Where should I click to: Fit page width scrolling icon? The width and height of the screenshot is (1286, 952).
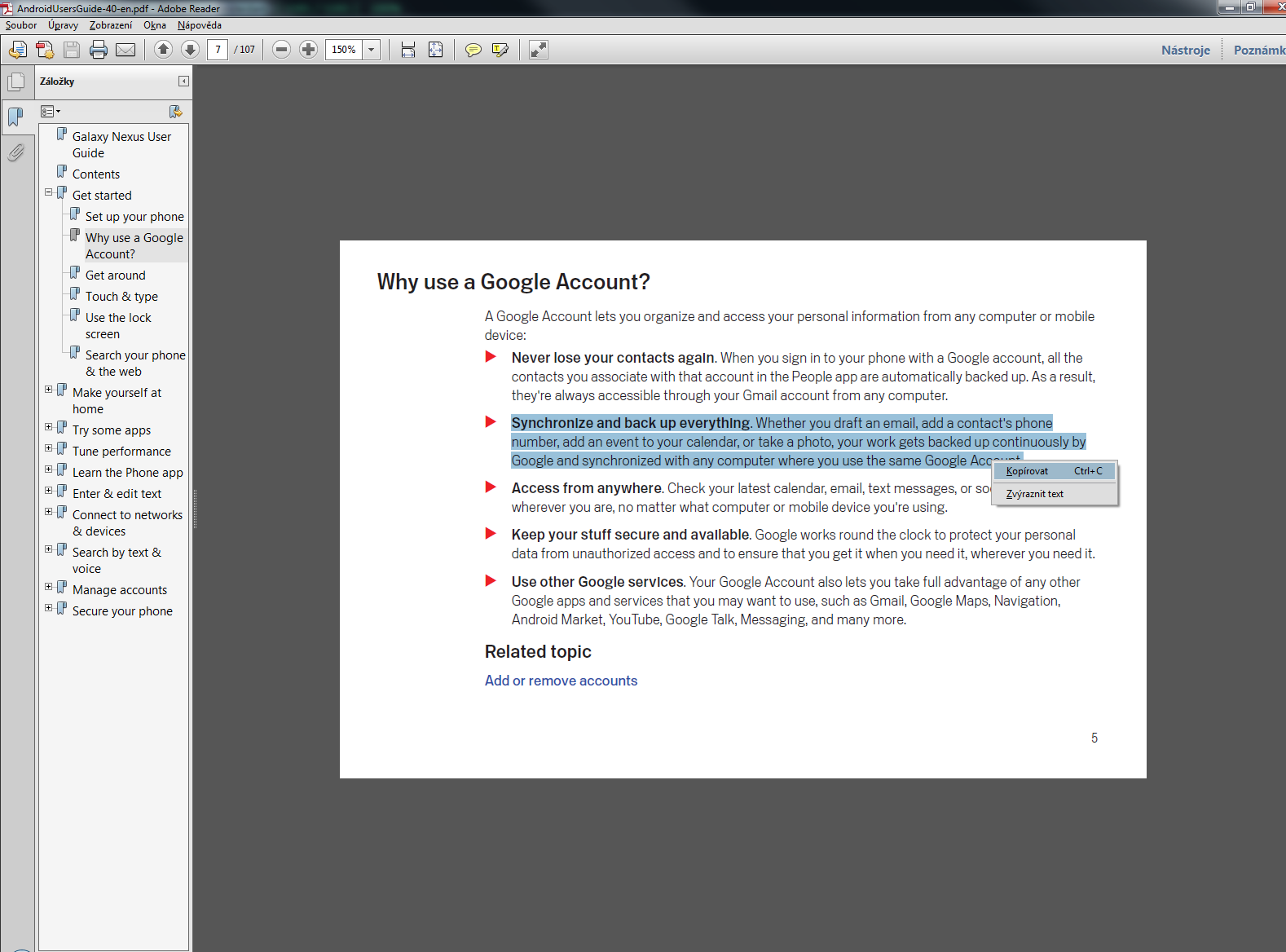tap(408, 50)
